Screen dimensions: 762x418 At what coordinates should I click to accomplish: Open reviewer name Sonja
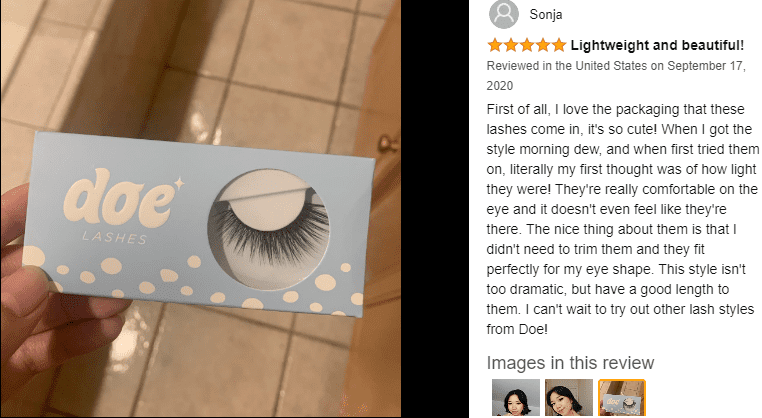pyautogui.click(x=546, y=15)
